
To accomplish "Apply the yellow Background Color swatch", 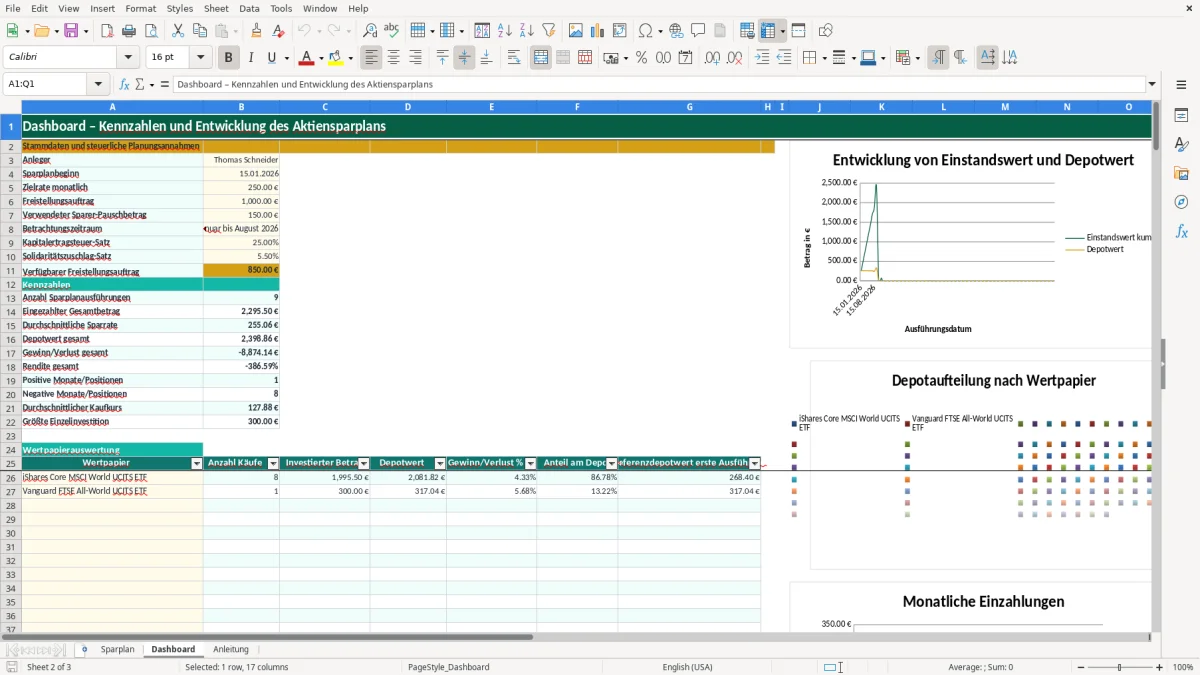I will click(x=335, y=58).
